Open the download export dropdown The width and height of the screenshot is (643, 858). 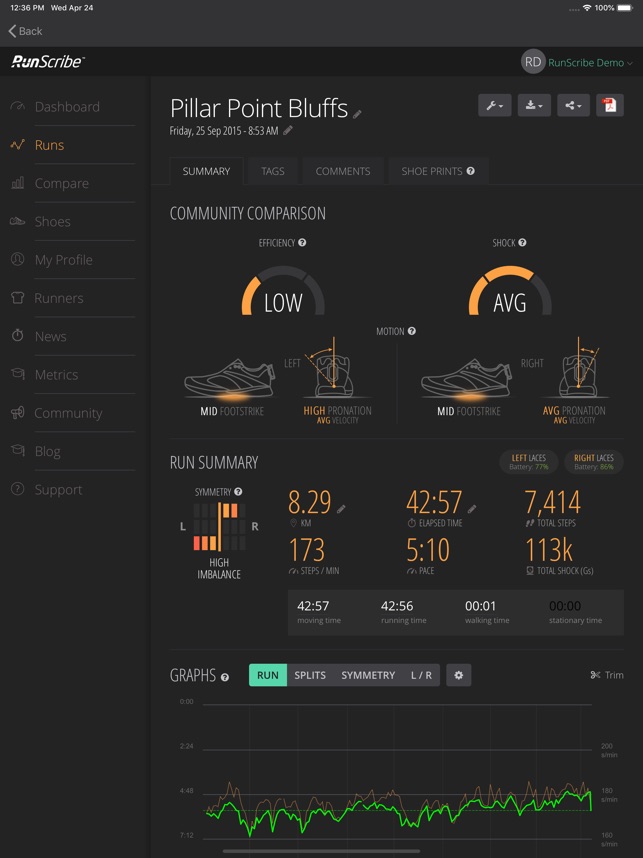tap(534, 105)
